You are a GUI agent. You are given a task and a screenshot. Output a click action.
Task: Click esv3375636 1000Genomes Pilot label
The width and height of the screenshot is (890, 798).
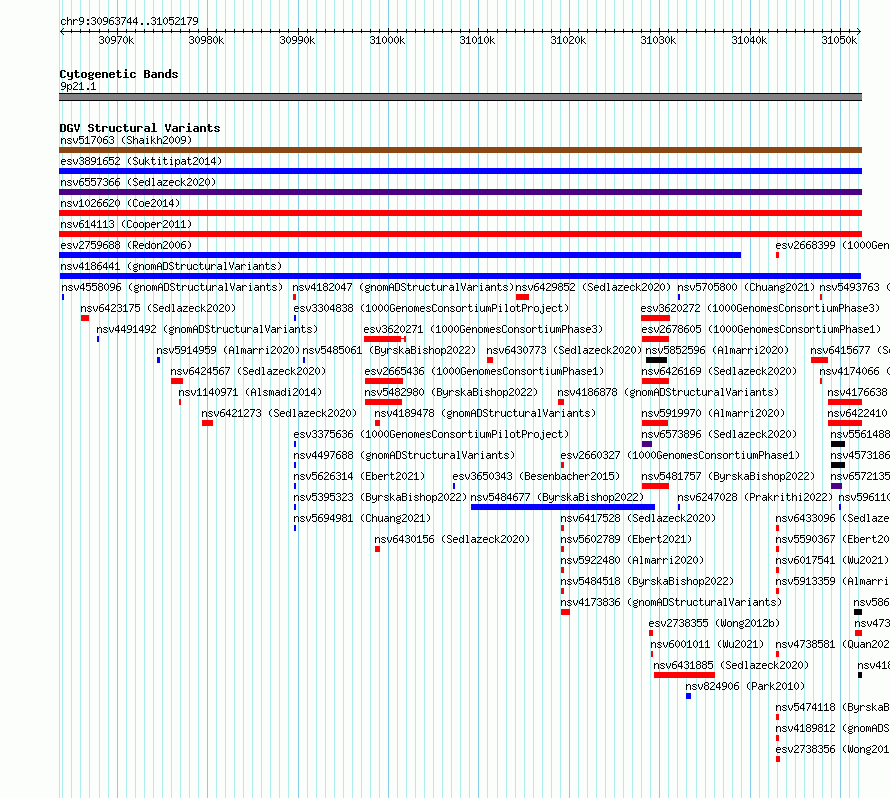click(x=431, y=434)
